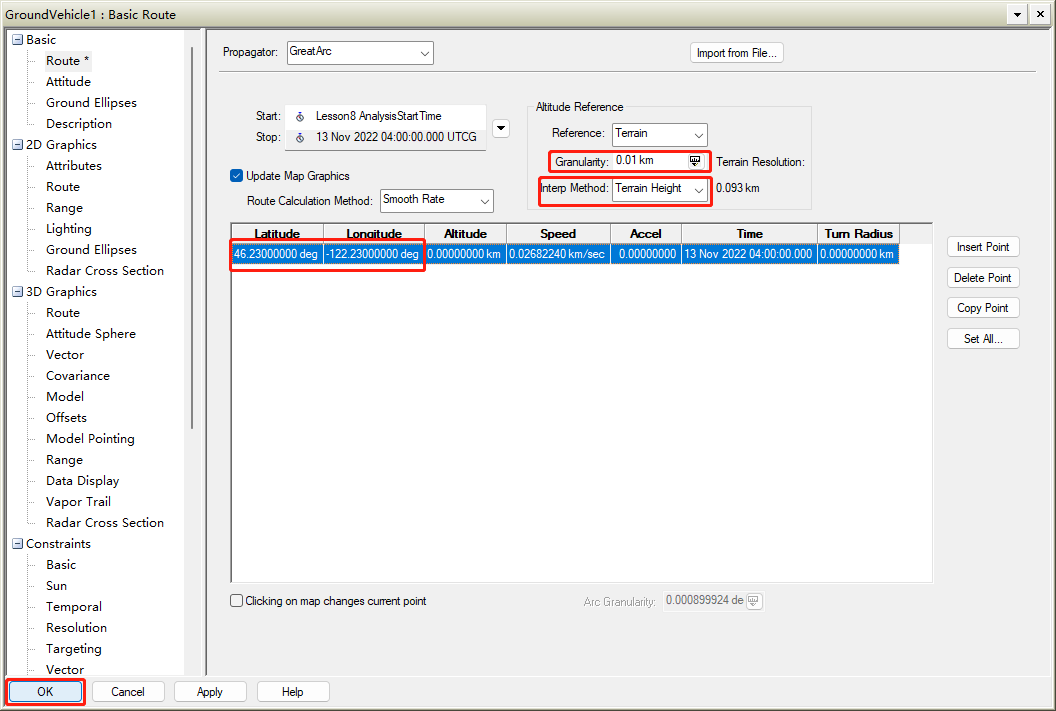
Task: Collapse the 3D Graphics tree section
Action: (x=17, y=292)
